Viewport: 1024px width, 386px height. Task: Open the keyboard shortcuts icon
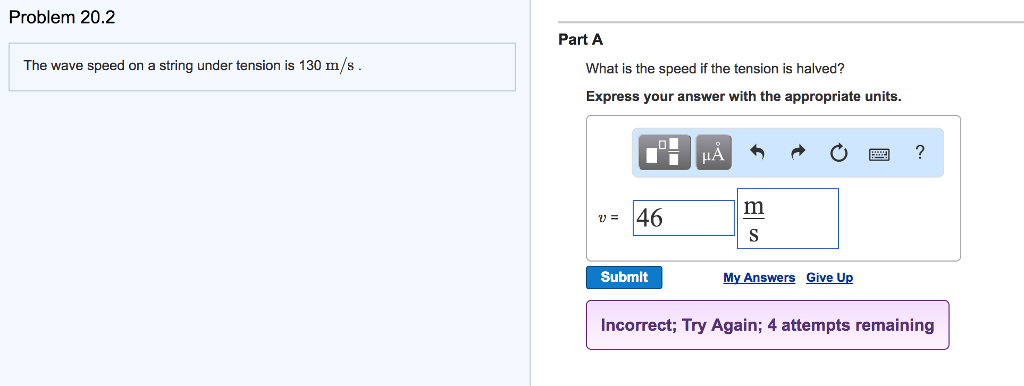coord(879,154)
